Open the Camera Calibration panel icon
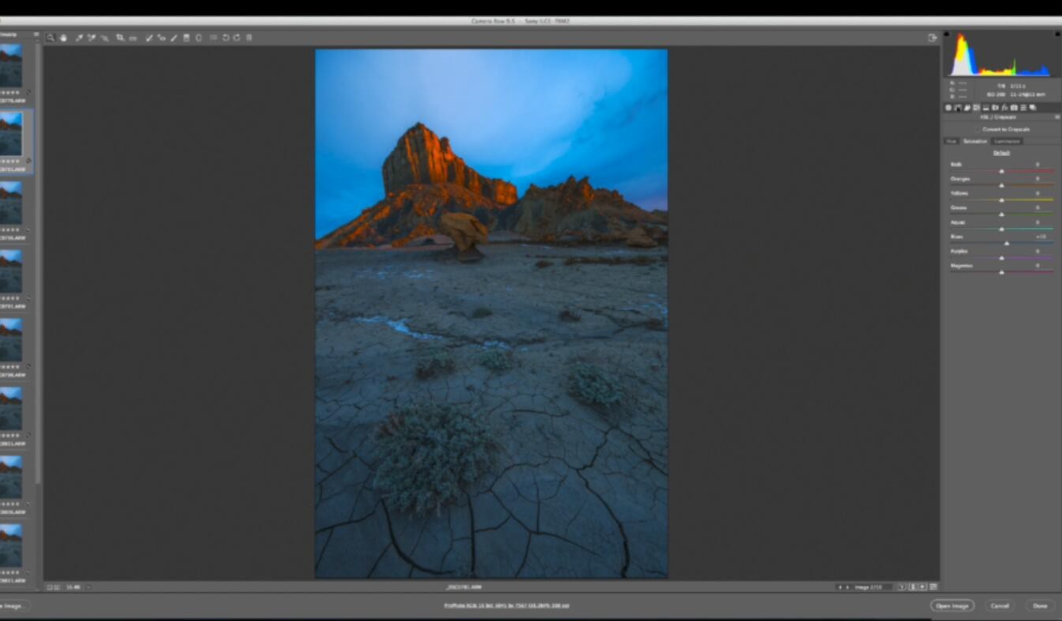1062x621 pixels. [1014, 108]
